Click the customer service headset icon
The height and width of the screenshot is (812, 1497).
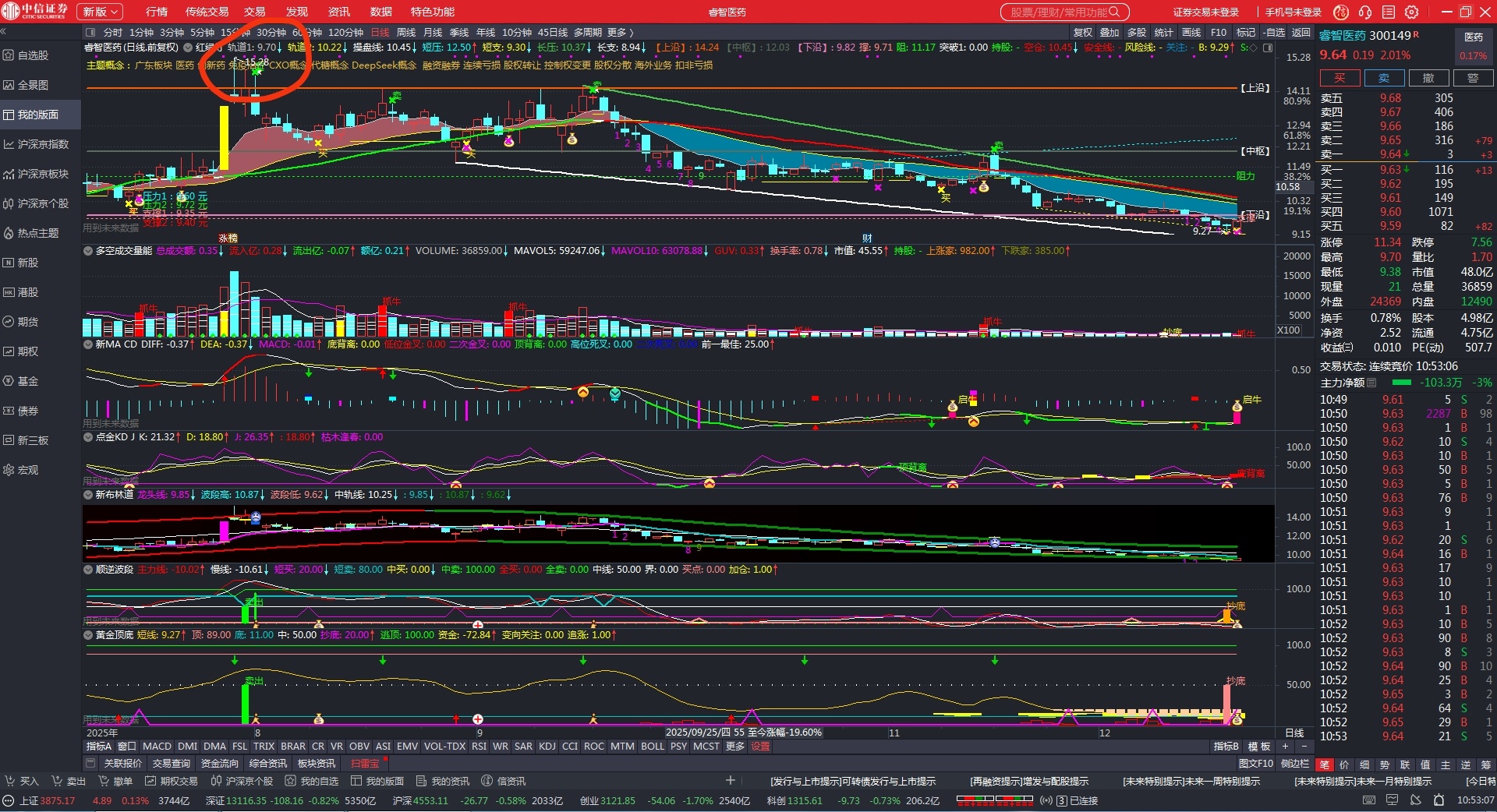pos(1364,12)
